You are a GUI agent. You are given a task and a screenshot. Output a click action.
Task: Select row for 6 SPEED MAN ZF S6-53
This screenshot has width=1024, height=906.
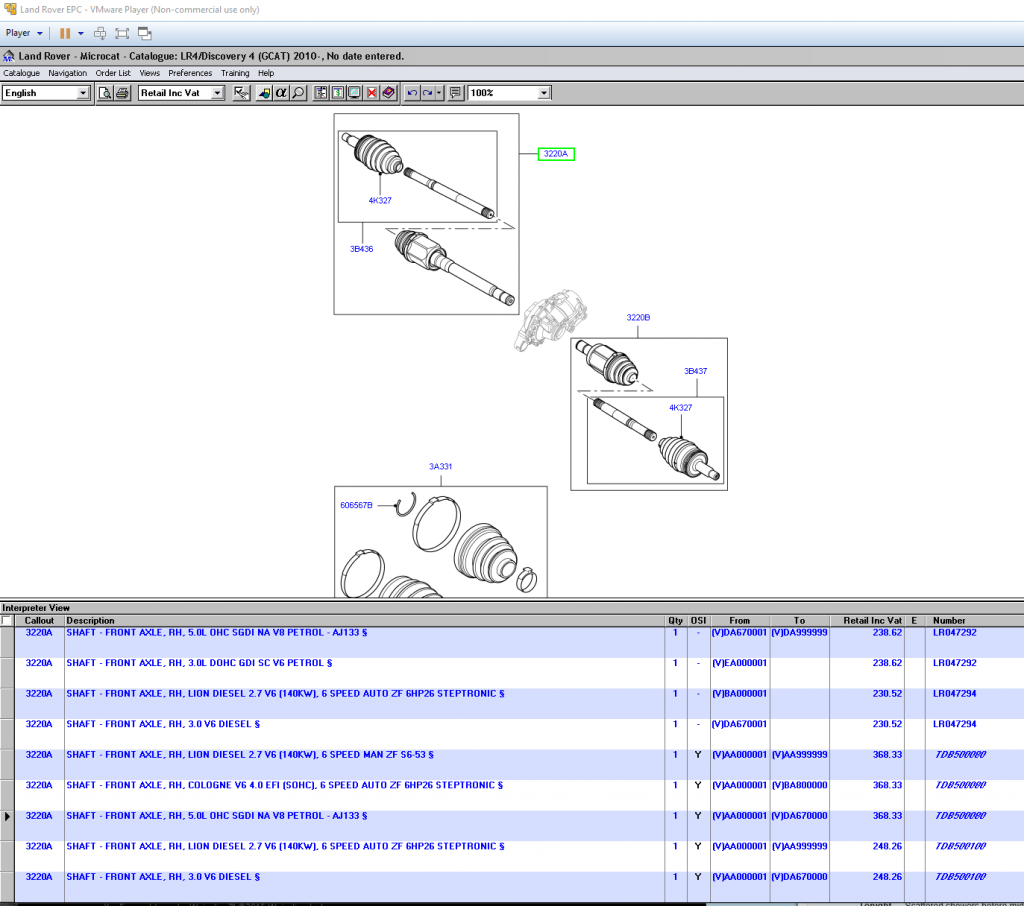point(512,764)
